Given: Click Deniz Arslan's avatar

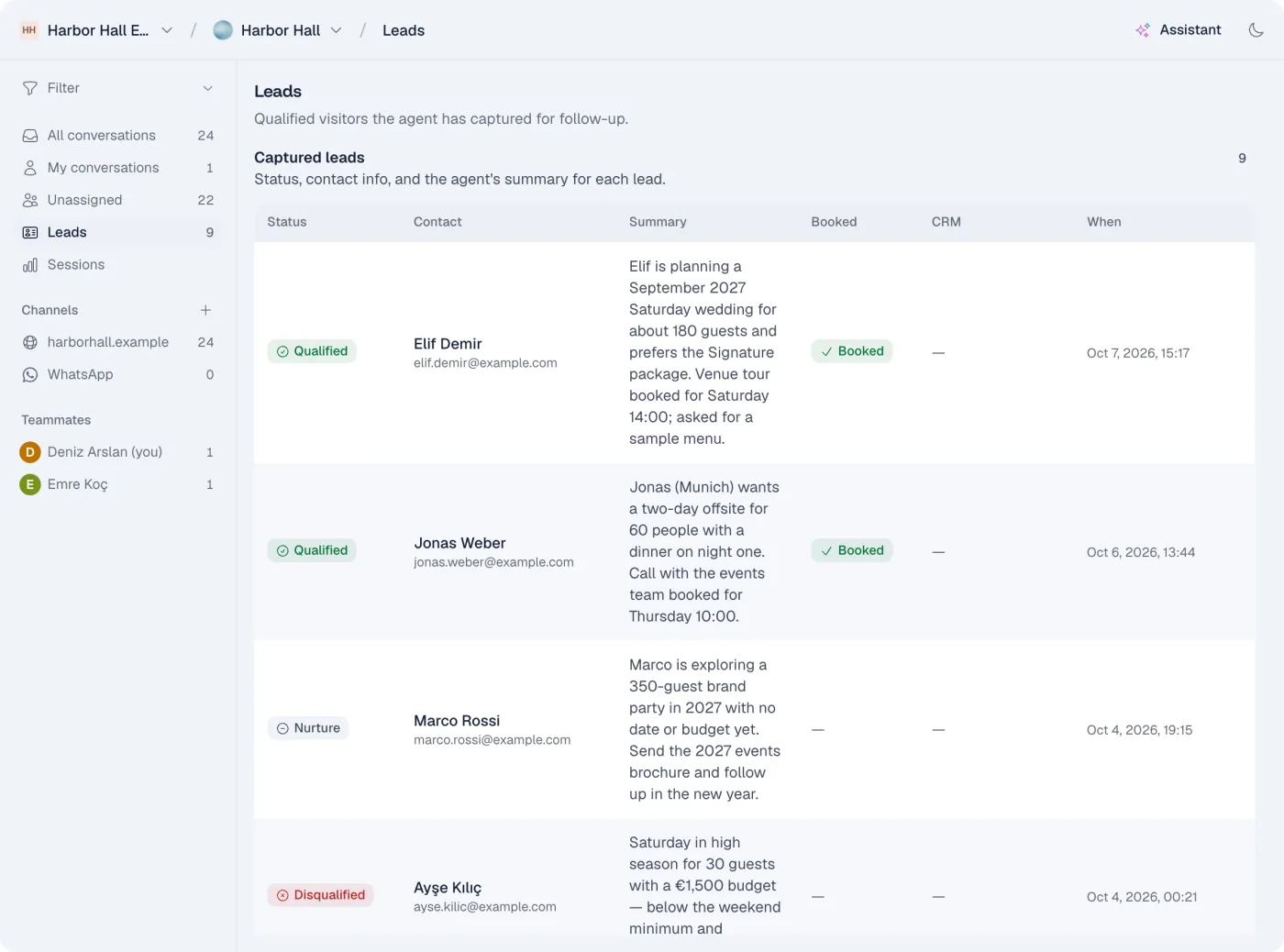Looking at the screenshot, I should pyautogui.click(x=30, y=452).
